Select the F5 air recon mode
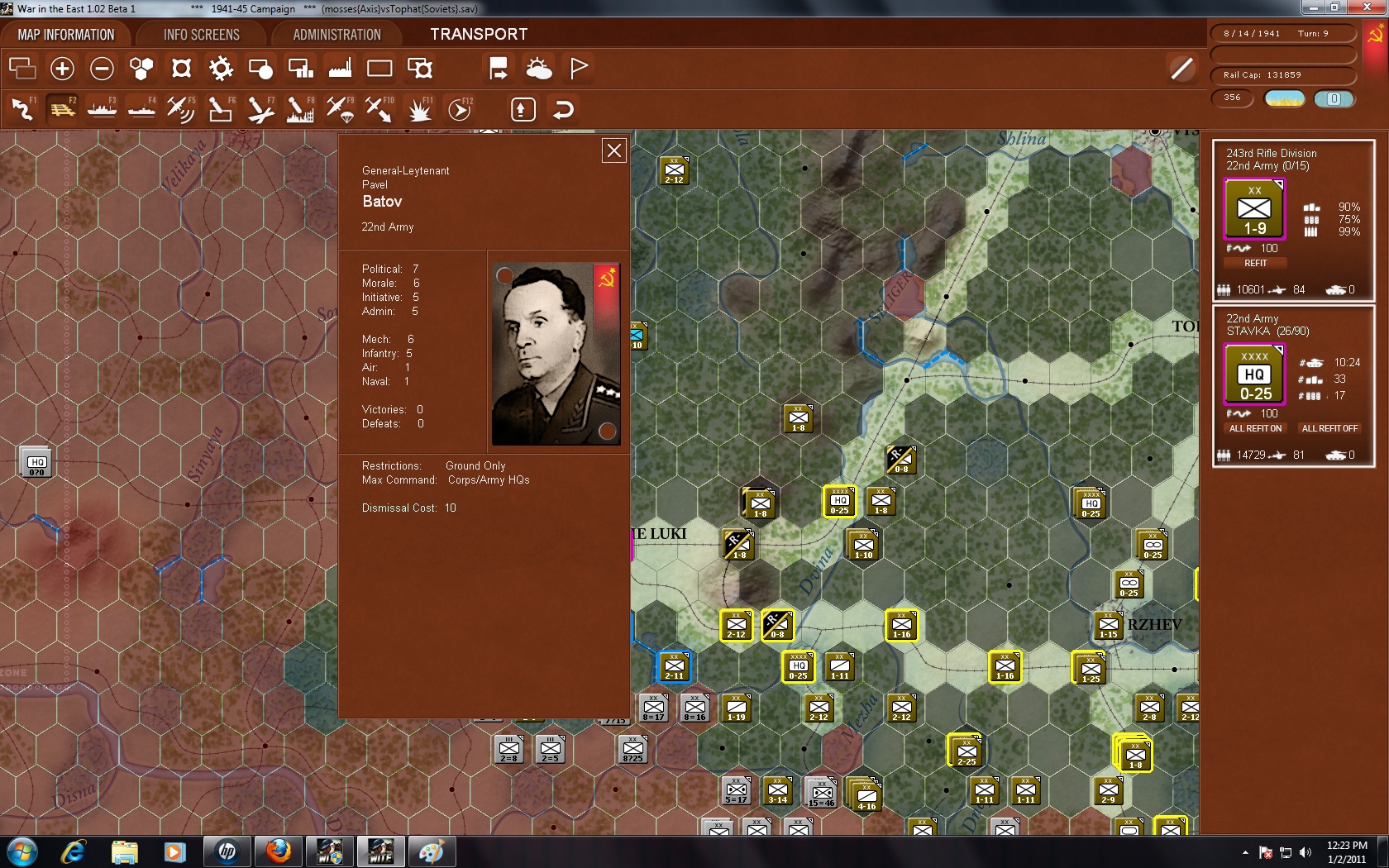 [x=181, y=109]
